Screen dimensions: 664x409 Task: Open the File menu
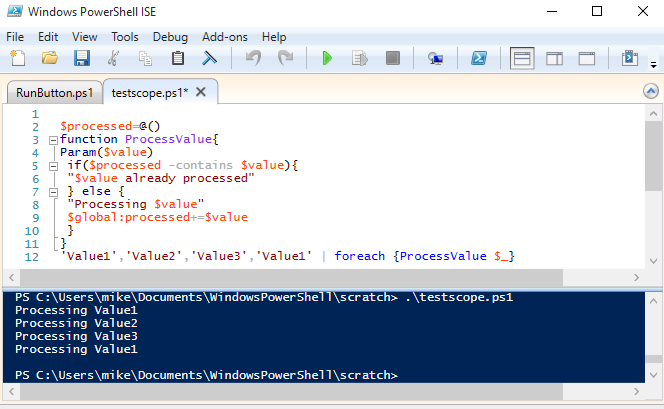click(x=15, y=37)
